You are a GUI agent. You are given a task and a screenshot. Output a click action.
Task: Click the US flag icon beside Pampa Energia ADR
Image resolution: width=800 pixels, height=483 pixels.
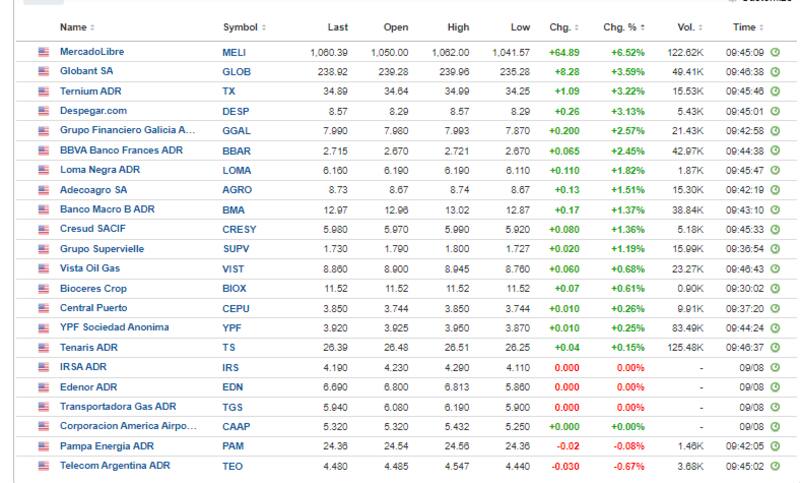43,446
